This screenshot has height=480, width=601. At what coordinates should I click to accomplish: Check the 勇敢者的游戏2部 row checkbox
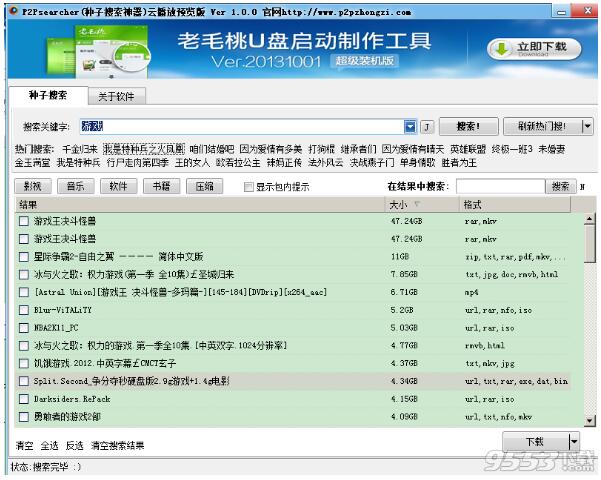pos(24,417)
